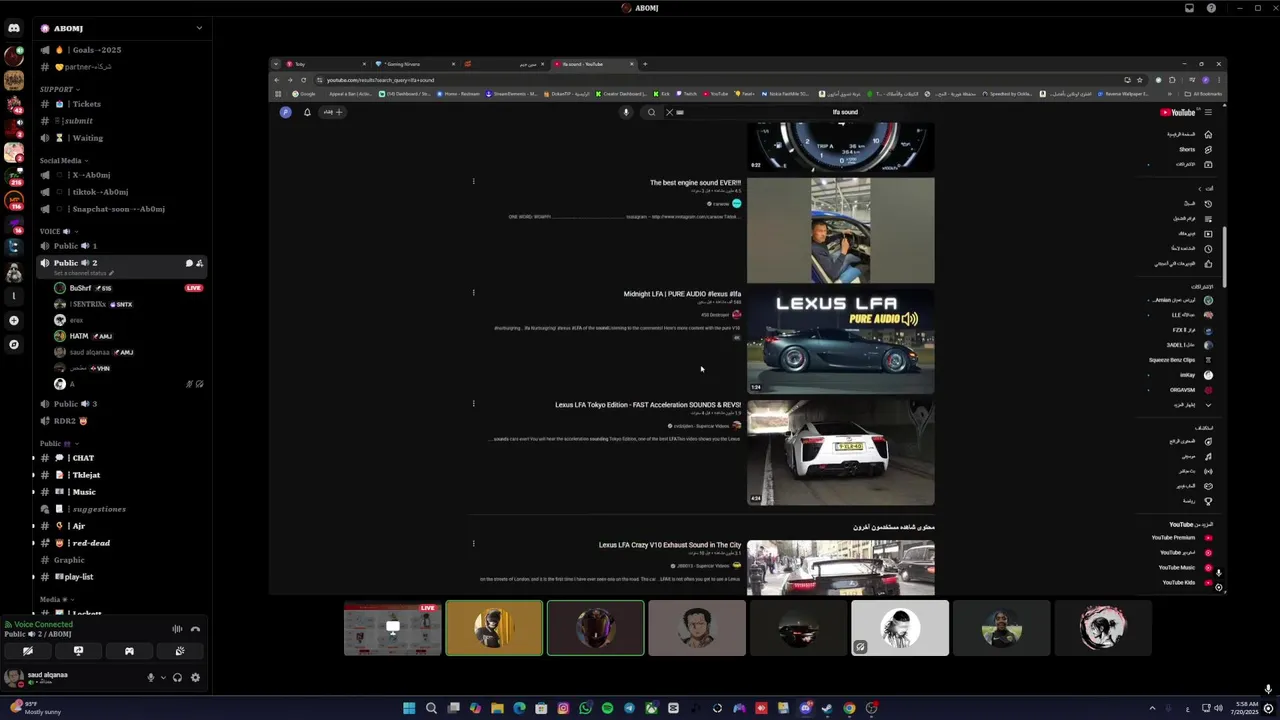Select the yellow helmet avatar participant tile
The image size is (1280, 720).
coord(494,628)
